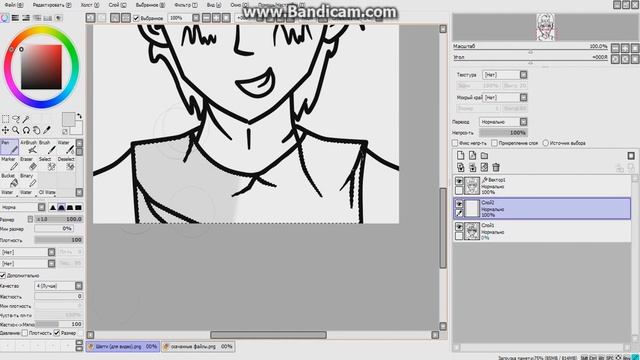This screenshot has width=640, height=360.
Task: Select the Brush tool
Action: (47, 147)
